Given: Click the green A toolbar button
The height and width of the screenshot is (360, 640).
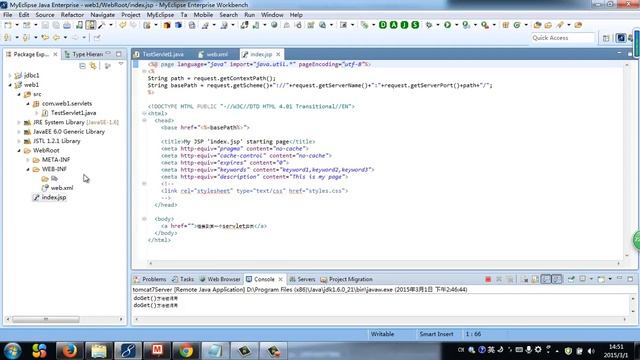Looking at the screenshot, I should click(x=393, y=25).
